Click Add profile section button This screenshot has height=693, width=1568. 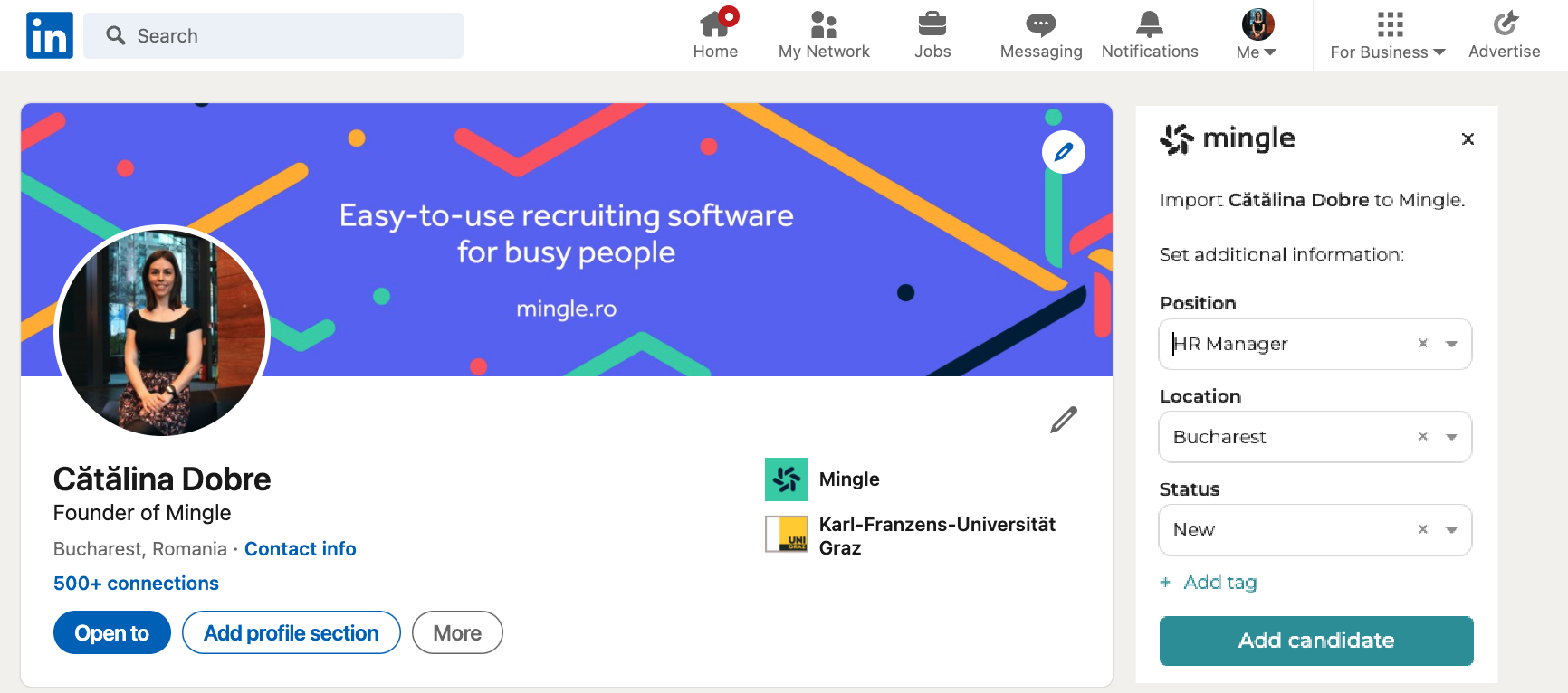[292, 632]
